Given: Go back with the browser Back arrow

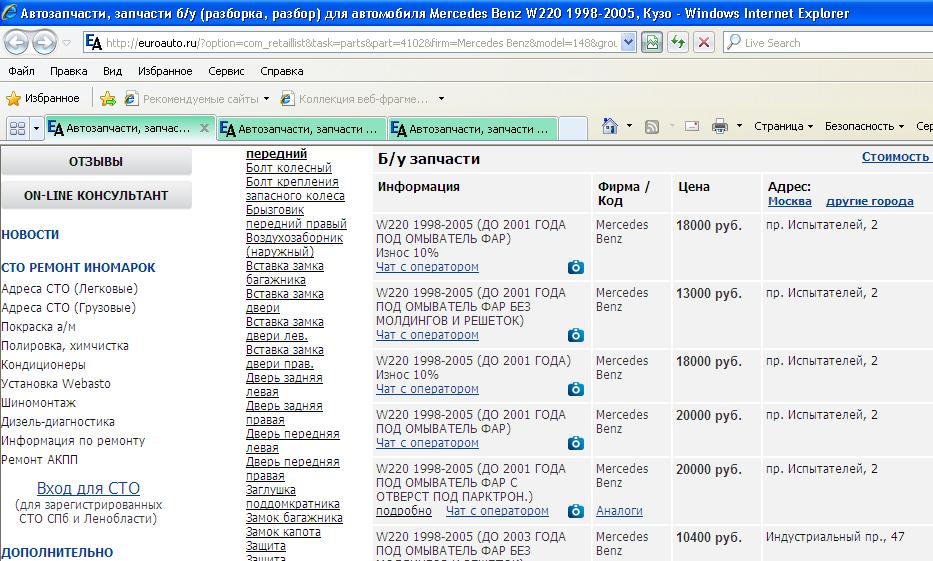Looking at the screenshot, I should pos(17,42).
